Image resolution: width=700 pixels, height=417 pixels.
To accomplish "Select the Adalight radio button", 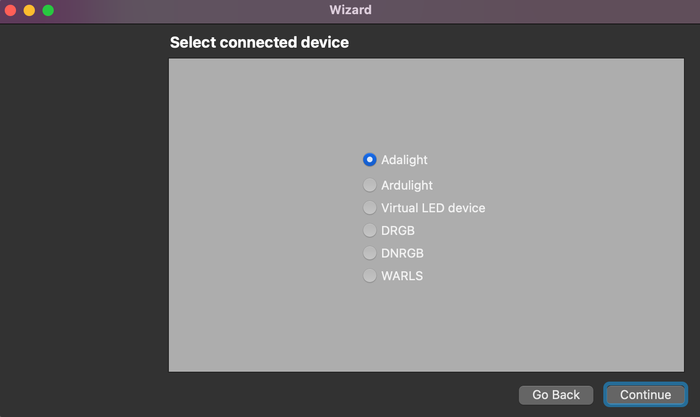I will pos(370,160).
